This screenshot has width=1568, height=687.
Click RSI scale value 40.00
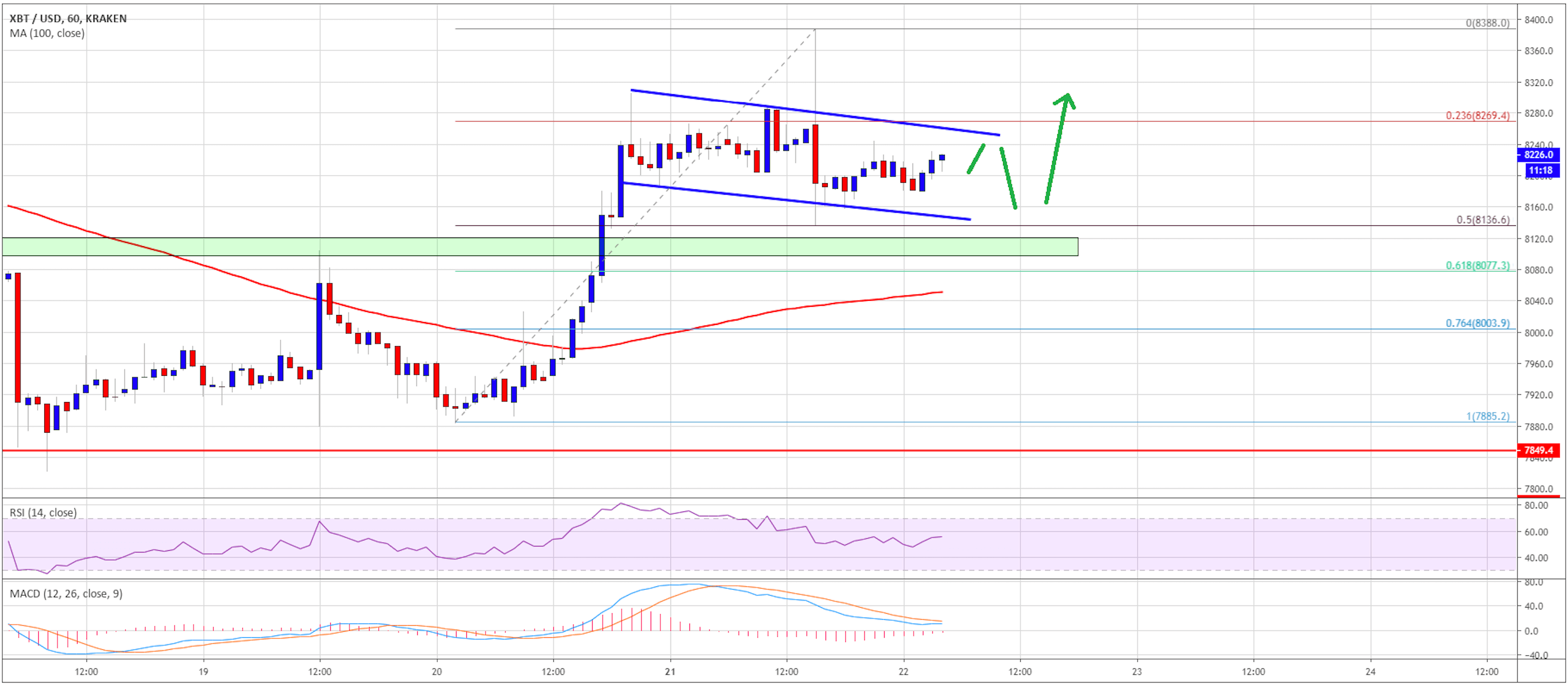1536,557
